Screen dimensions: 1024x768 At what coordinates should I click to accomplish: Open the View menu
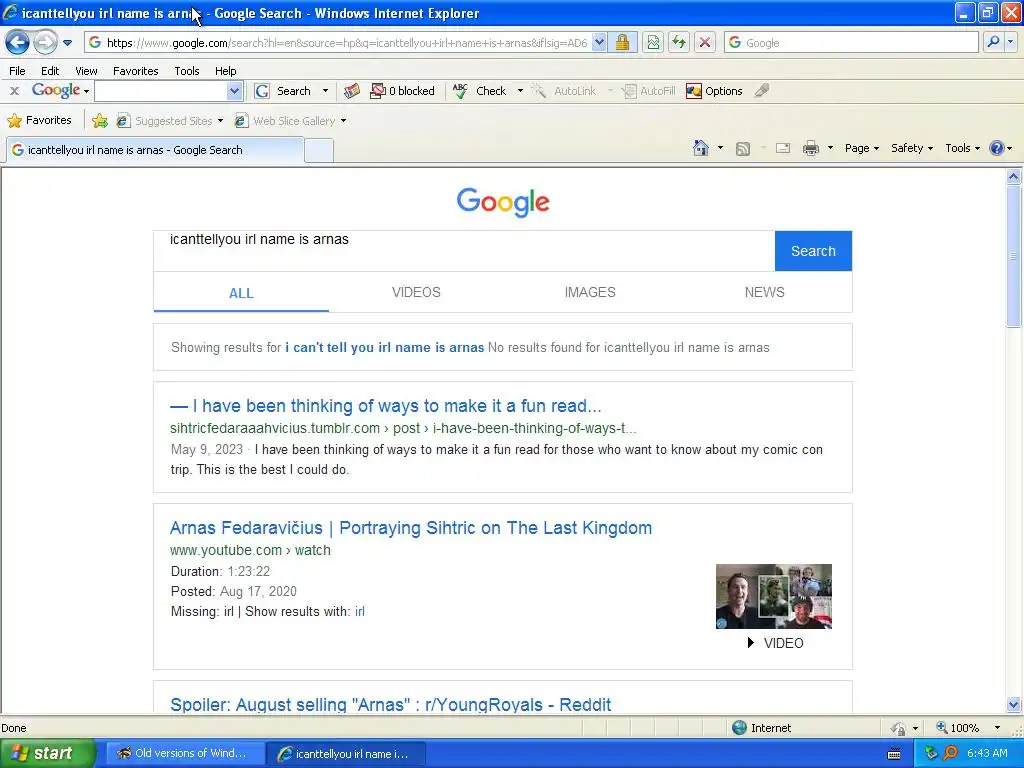coord(86,71)
